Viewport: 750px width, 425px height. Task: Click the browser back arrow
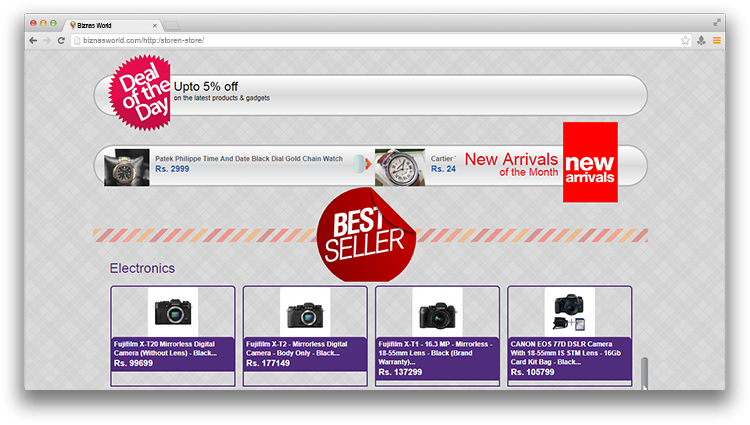pyautogui.click(x=34, y=40)
